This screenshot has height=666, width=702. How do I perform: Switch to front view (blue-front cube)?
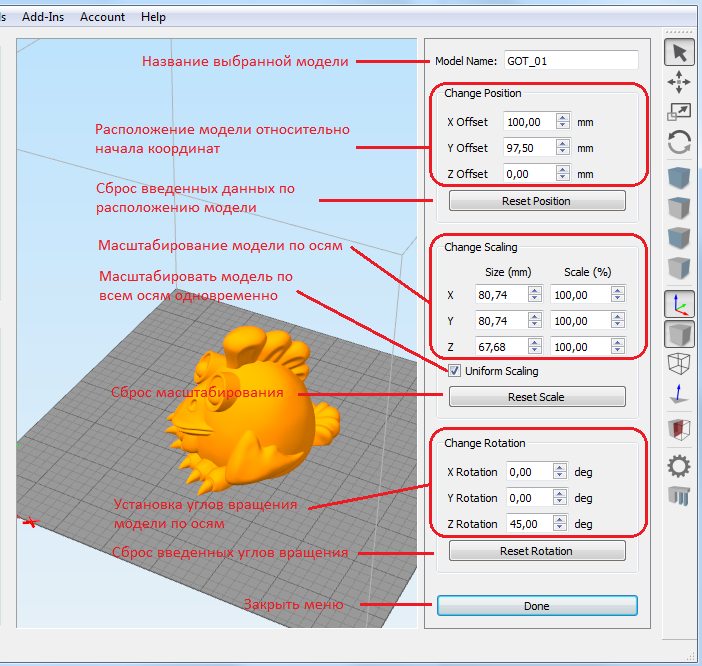679,238
